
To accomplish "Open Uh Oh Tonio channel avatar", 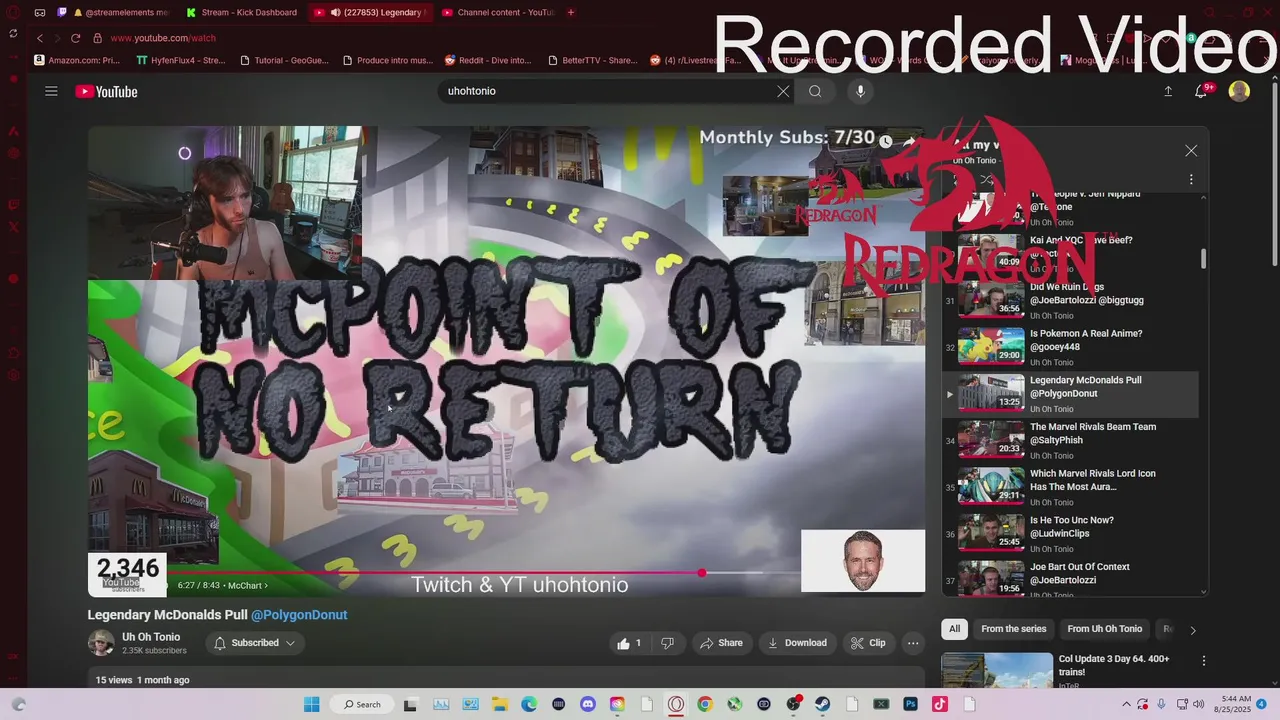I will click(x=101, y=643).
